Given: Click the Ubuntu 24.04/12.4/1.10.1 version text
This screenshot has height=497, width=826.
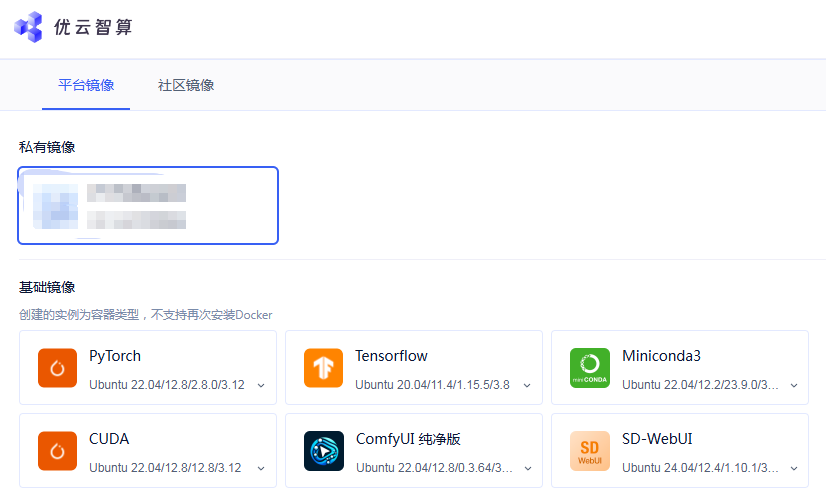Looking at the screenshot, I should pyautogui.click(x=700, y=467).
